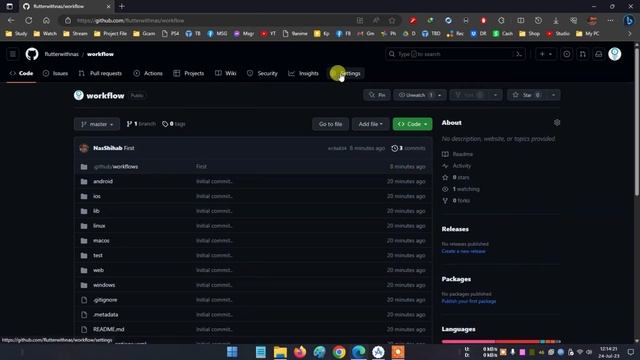Open the .github/workflows folder
Screen dimensions: 640x360
click(116, 167)
